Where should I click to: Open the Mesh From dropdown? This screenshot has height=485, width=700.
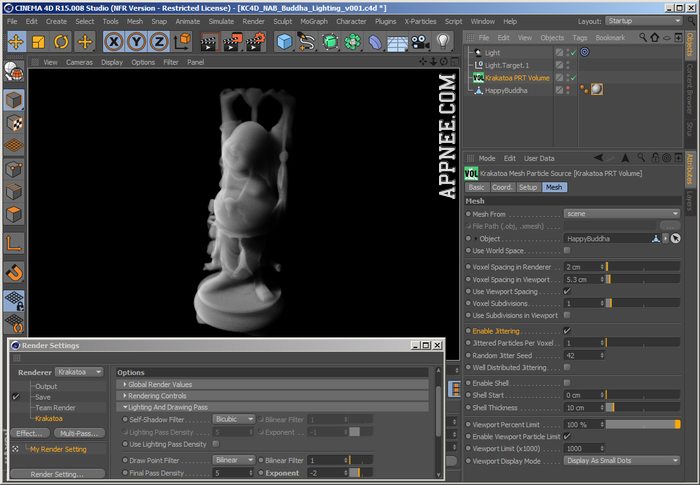[621, 213]
